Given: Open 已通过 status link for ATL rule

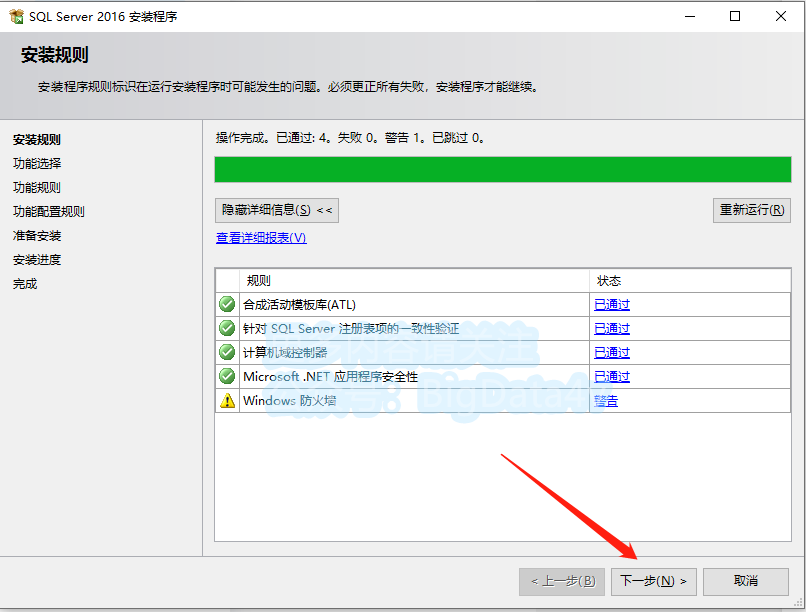Looking at the screenshot, I should click(612, 305).
